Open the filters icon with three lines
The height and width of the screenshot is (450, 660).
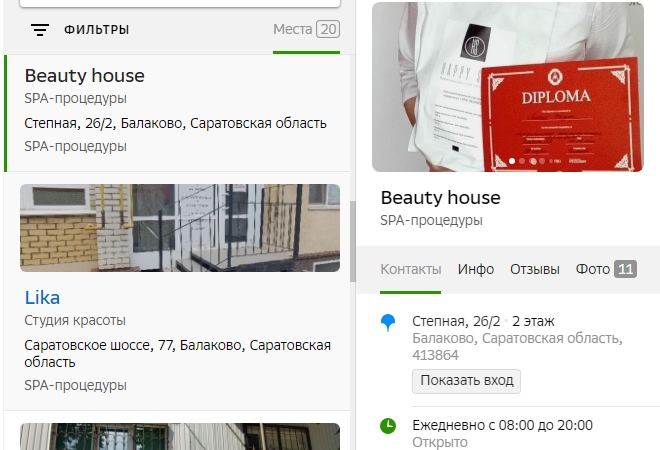coord(40,30)
